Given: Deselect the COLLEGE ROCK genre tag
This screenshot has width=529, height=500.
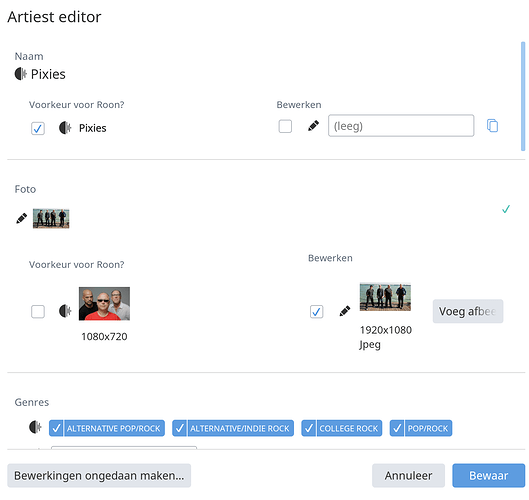Looking at the screenshot, I should (341, 428).
